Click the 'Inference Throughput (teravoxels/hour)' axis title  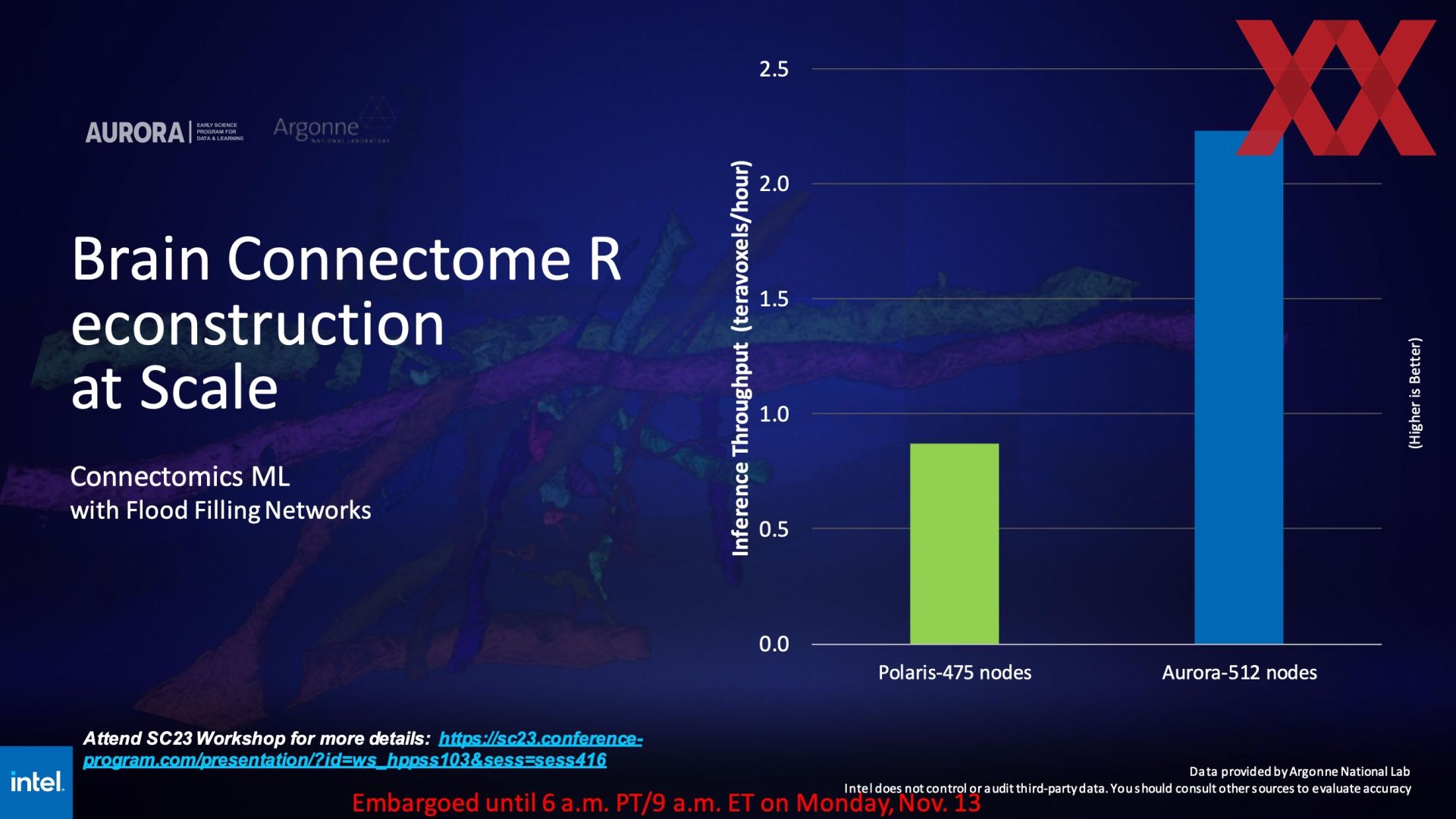pyautogui.click(x=741, y=358)
